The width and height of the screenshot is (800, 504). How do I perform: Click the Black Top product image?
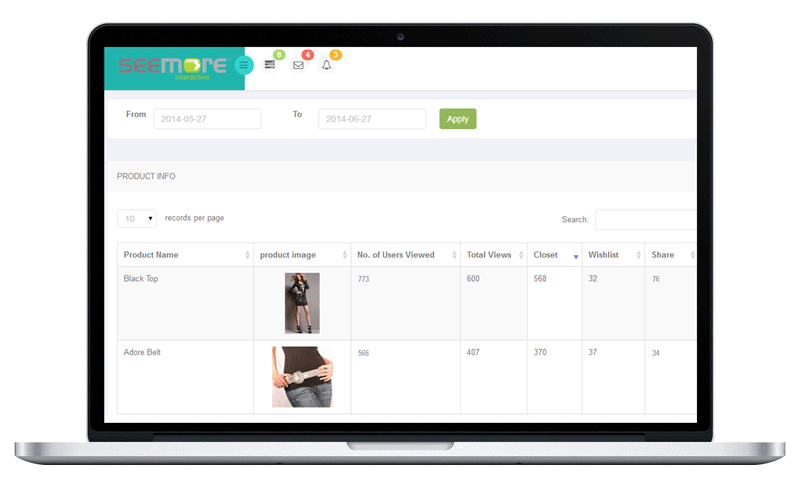coord(302,303)
